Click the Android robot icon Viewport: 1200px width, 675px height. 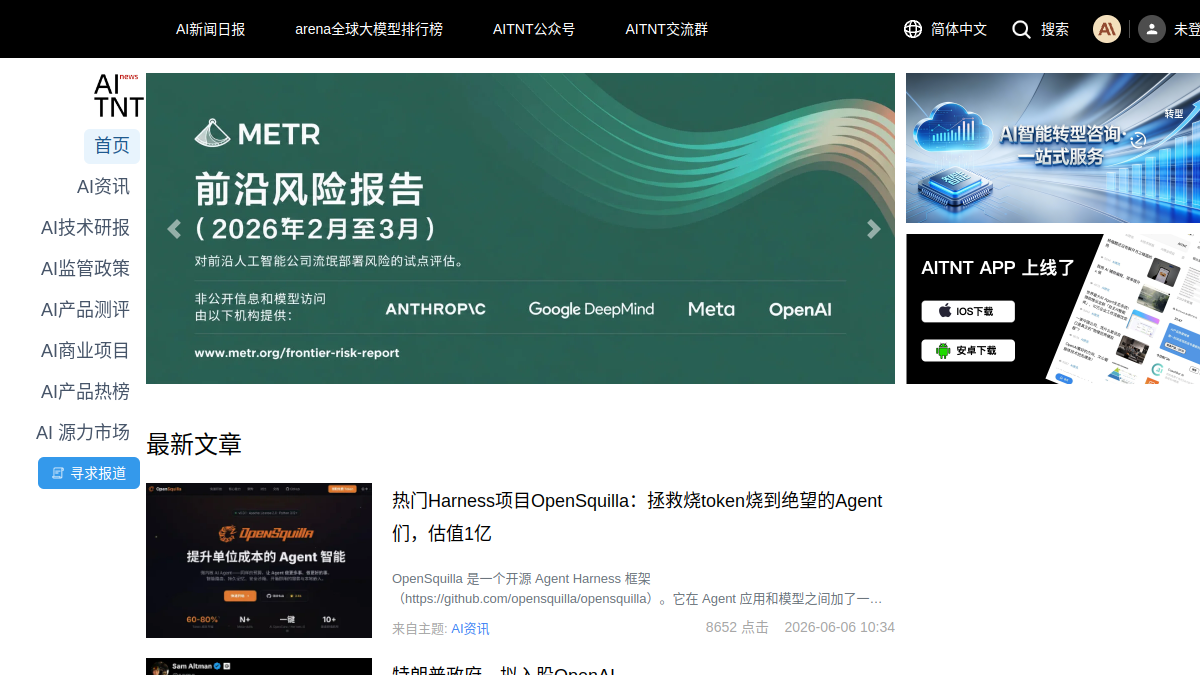click(x=943, y=350)
